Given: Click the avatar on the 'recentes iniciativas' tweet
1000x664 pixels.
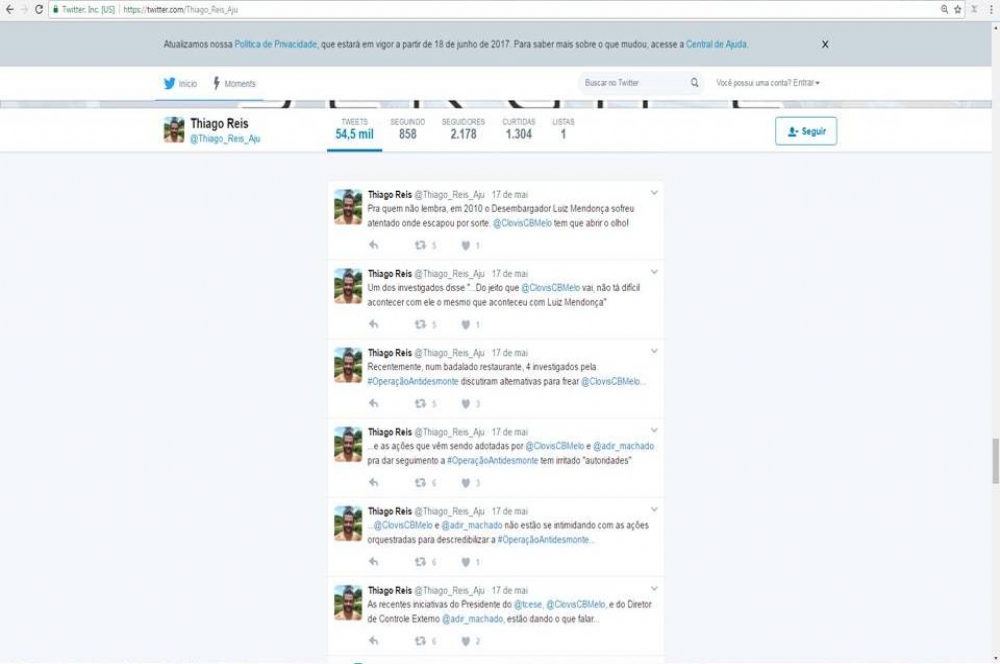Looking at the screenshot, I should [x=348, y=603].
